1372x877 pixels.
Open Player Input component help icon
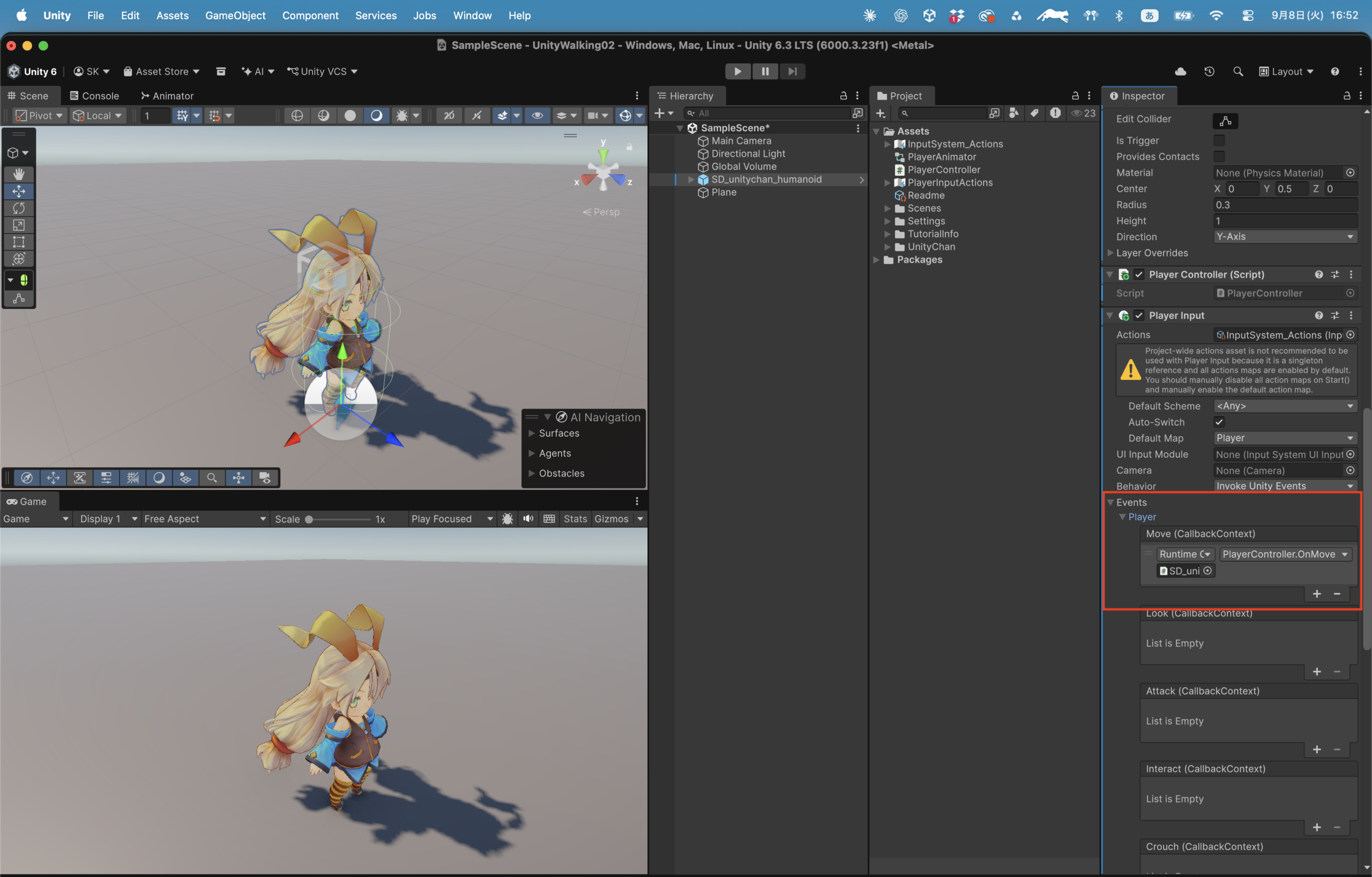click(1318, 315)
